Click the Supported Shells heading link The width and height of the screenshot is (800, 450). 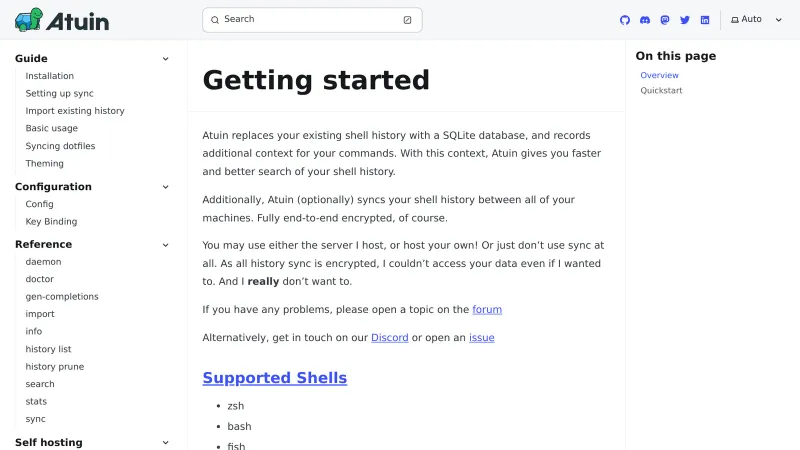pos(275,378)
